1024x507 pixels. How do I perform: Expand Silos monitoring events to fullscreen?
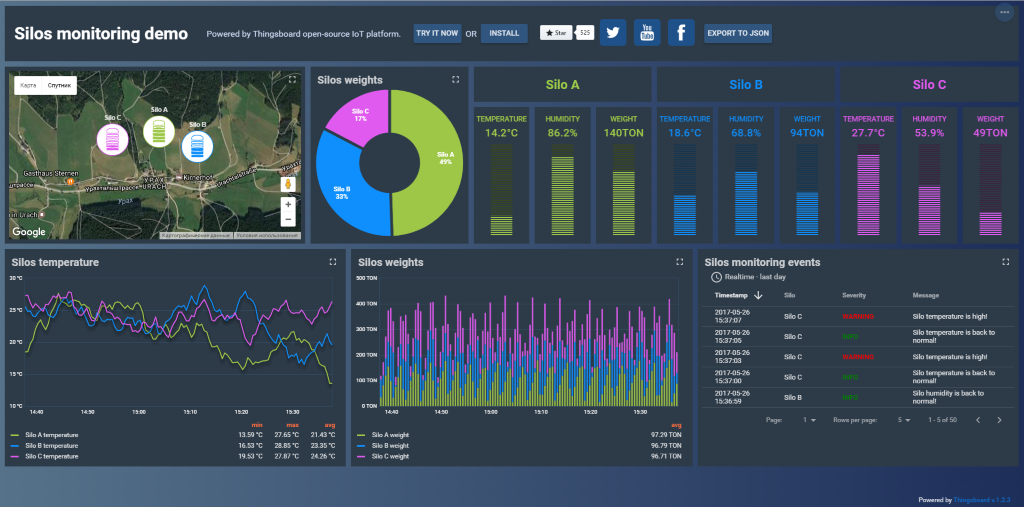coord(1006,261)
